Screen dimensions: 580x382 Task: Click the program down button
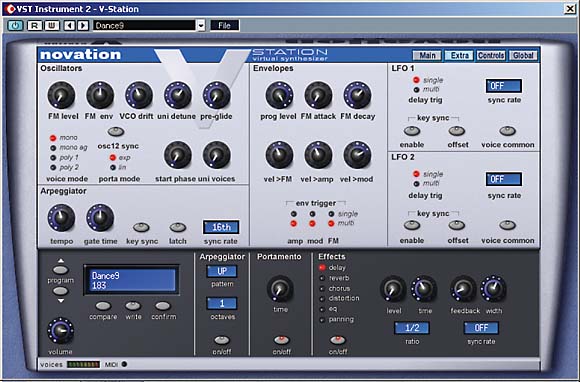click(61, 291)
